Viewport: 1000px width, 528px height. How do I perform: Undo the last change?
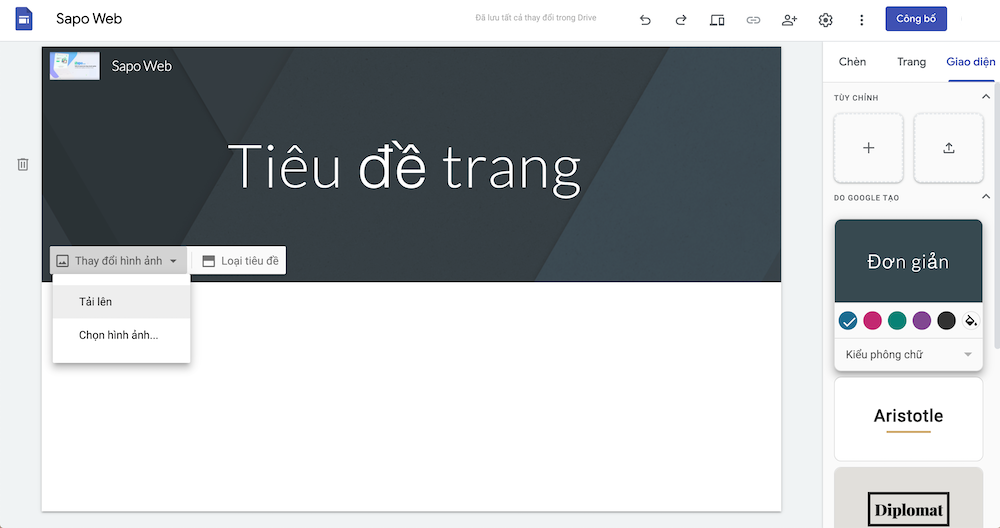(645, 20)
